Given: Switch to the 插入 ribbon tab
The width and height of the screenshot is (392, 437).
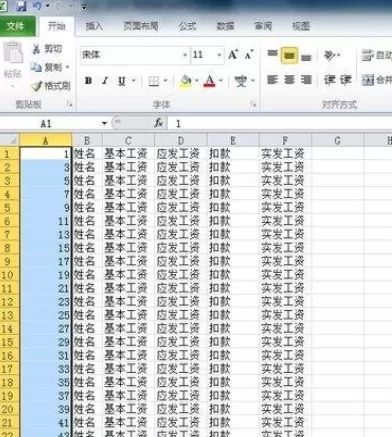Looking at the screenshot, I should click(94, 26).
